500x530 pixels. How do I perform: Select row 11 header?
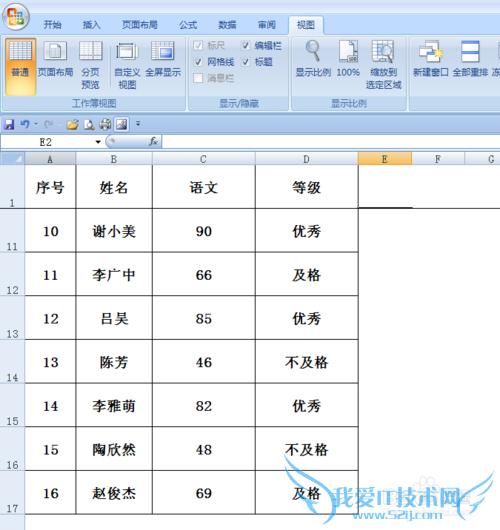pos(12,230)
